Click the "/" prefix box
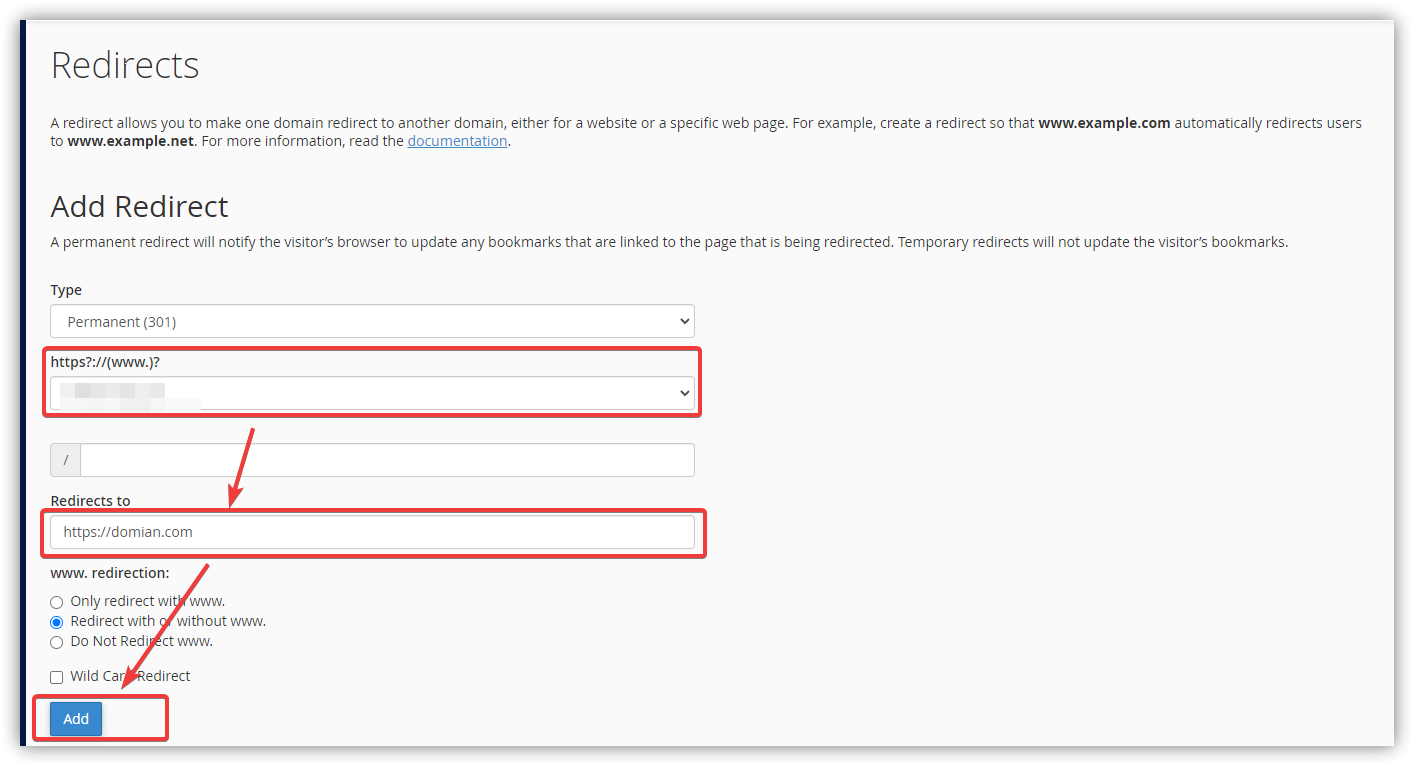1414x766 pixels. coord(65,460)
